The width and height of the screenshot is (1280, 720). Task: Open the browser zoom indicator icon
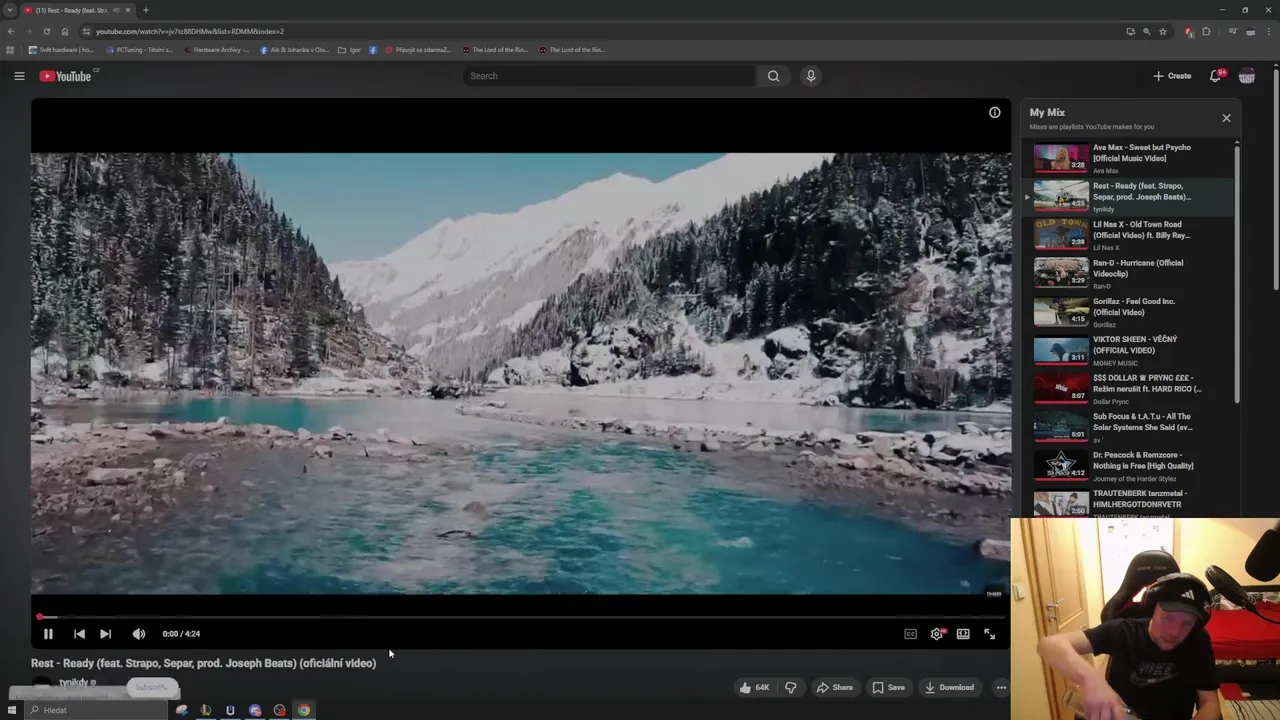coord(1146,31)
